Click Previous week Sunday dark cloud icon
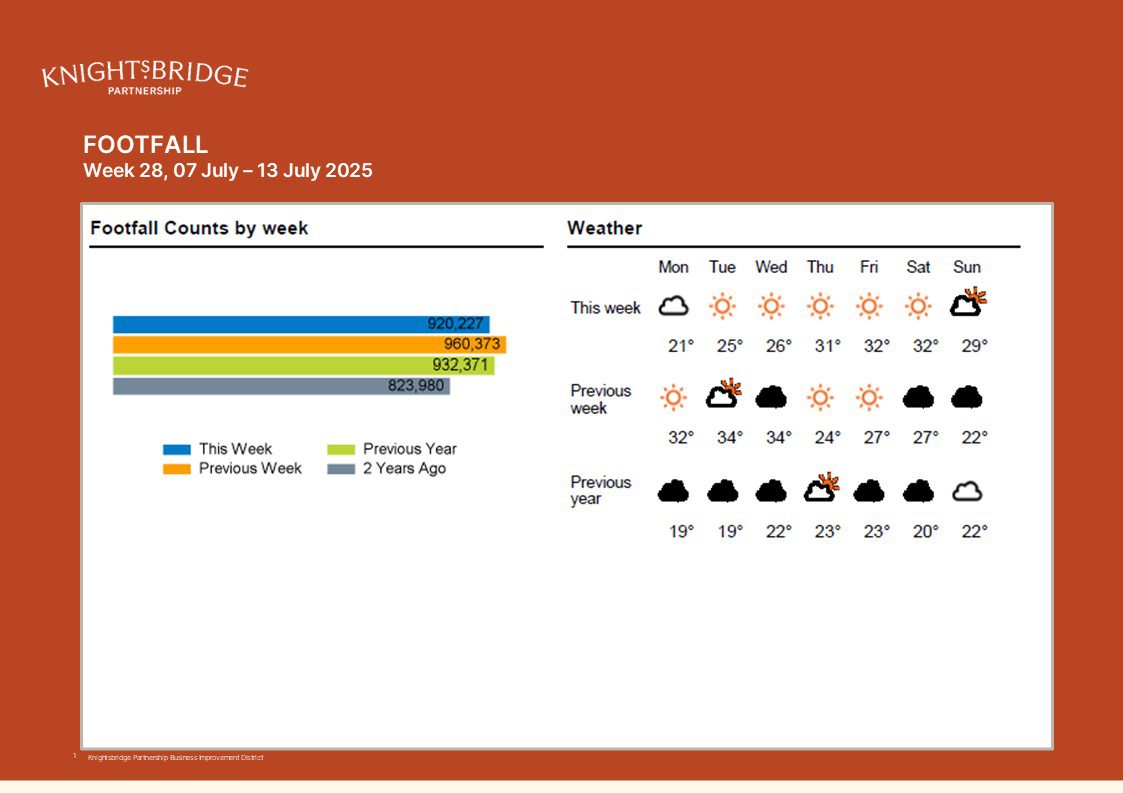 tap(967, 397)
